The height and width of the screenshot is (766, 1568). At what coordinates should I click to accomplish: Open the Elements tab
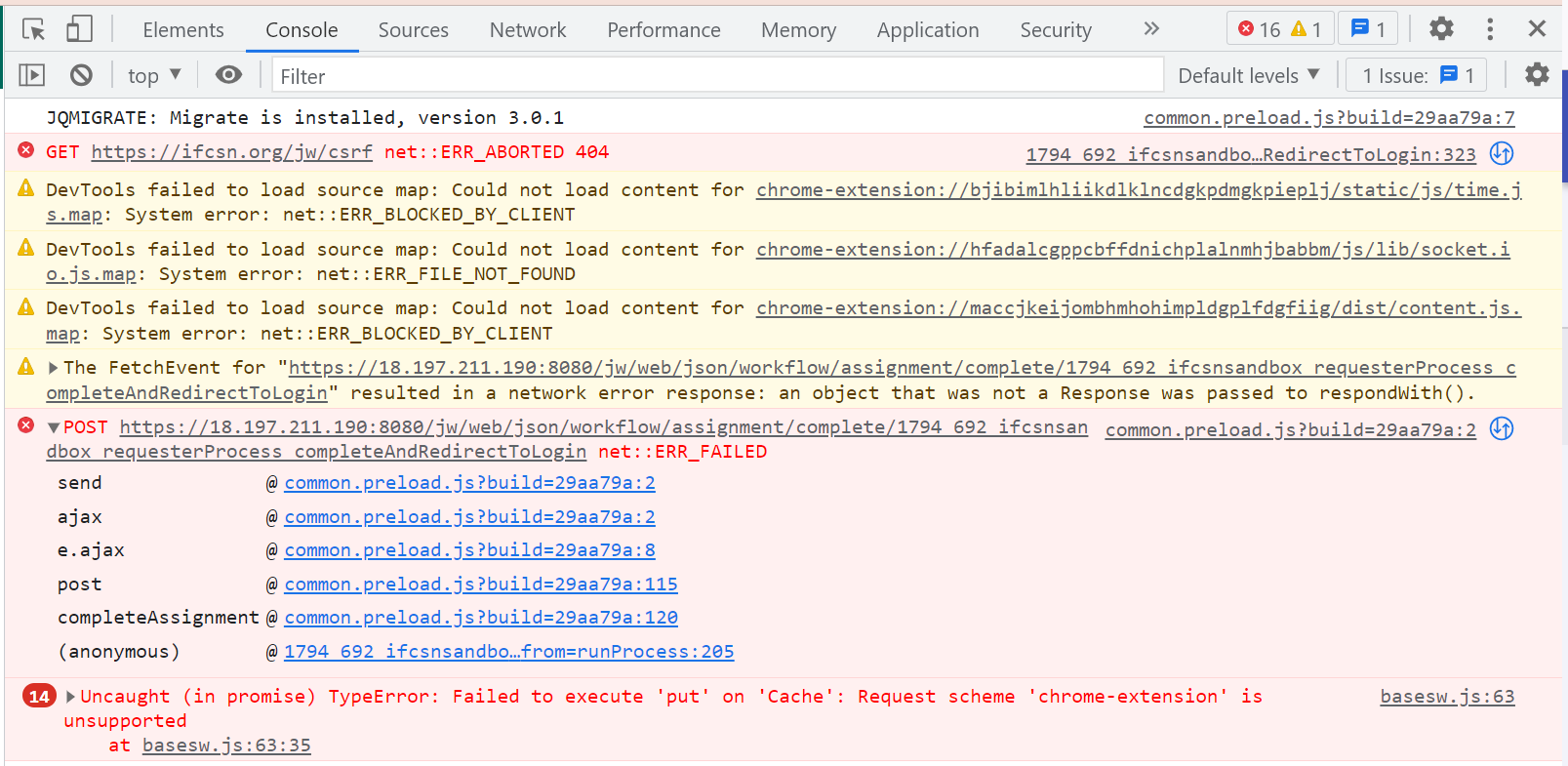(x=183, y=30)
